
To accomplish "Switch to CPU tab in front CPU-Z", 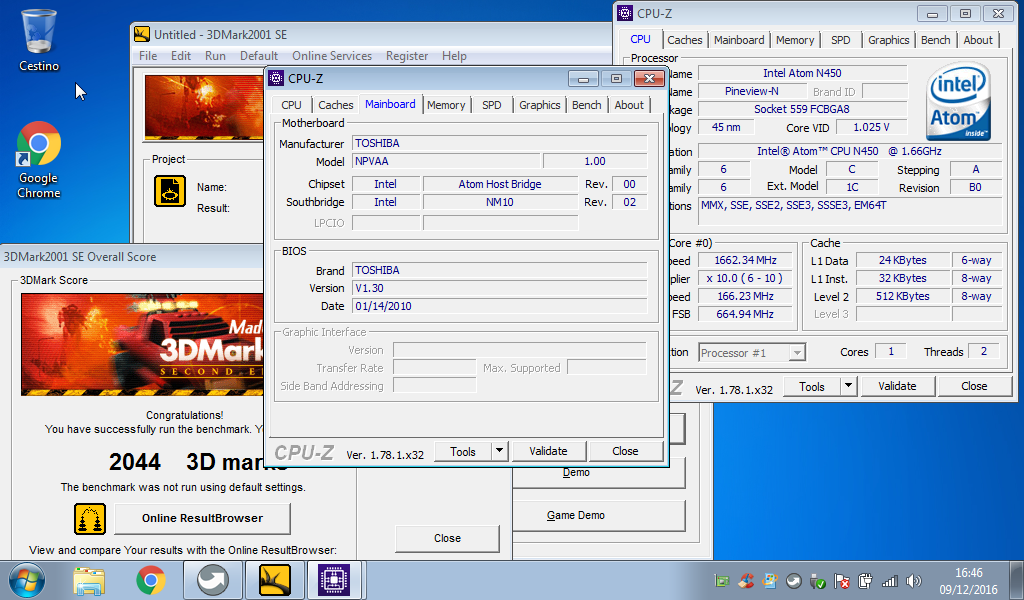I will tap(291, 105).
